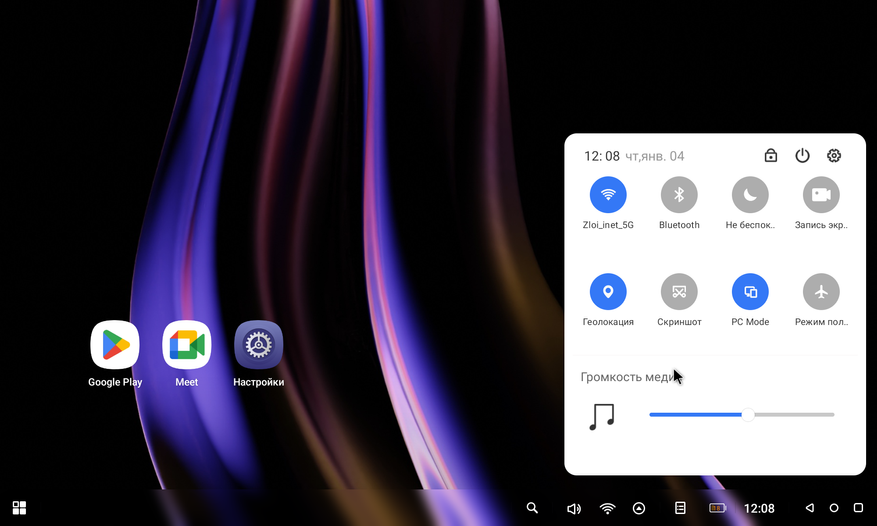This screenshot has width=877, height=526.
Task: Click the music note media icon
Action: (x=602, y=416)
